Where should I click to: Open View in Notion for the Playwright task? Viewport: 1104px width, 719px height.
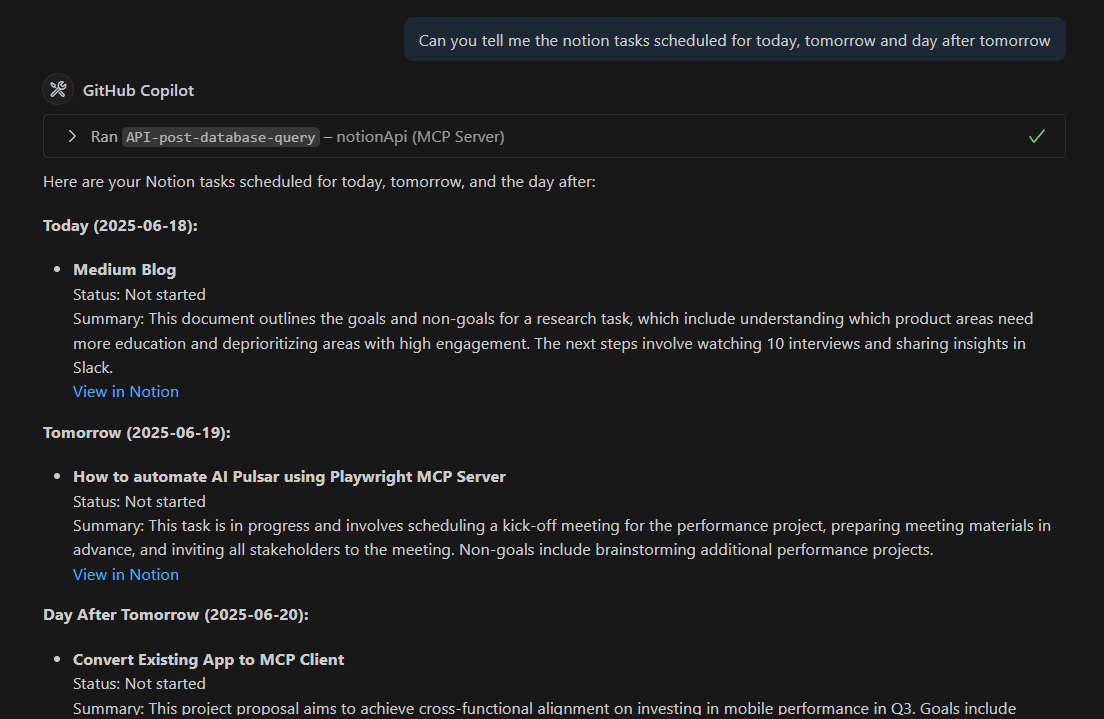coord(125,574)
